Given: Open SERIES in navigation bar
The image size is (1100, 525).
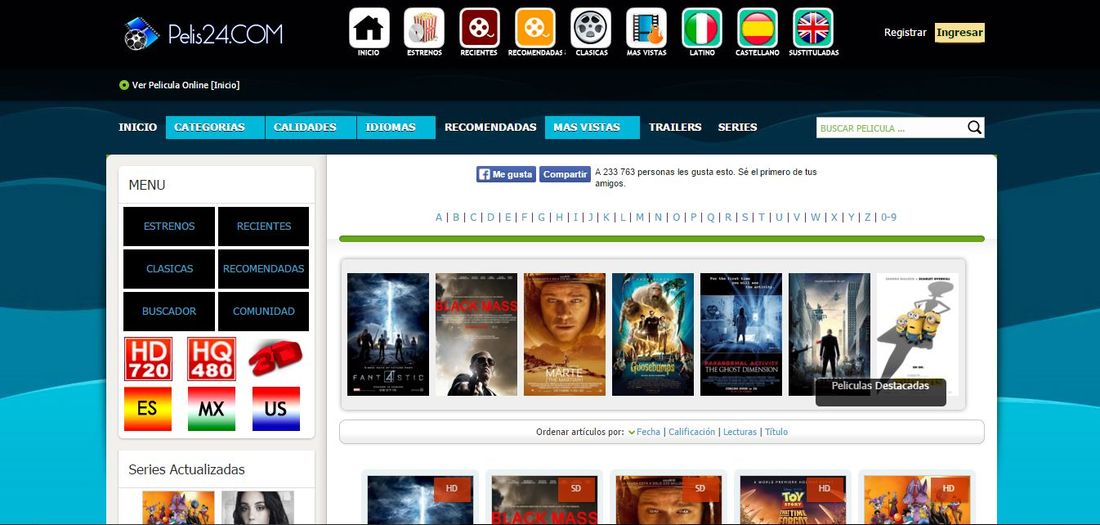Looking at the screenshot, I should pyautogui.click(x=737, y=127).
